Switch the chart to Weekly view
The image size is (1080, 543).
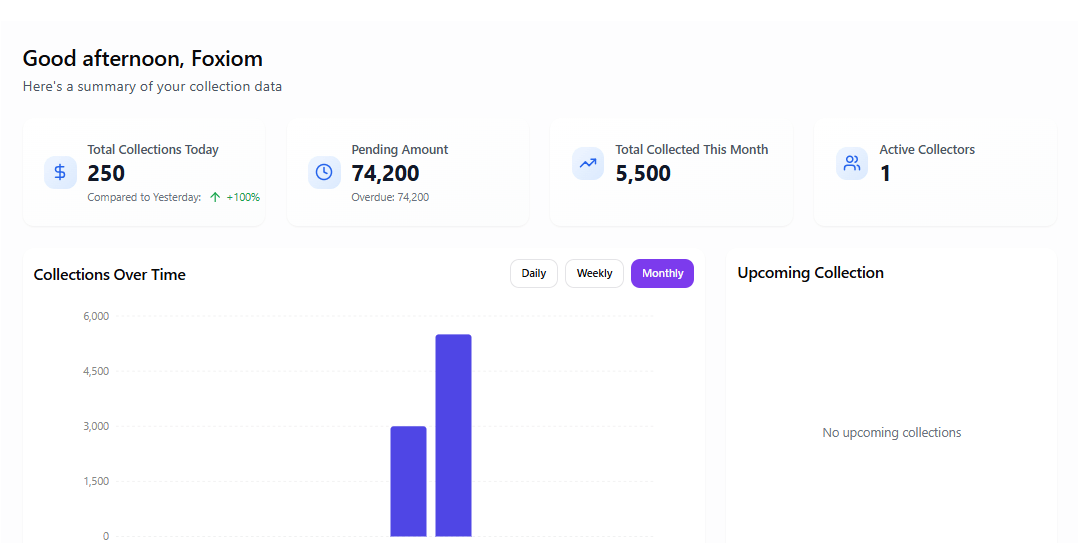(x=594, y=273)
